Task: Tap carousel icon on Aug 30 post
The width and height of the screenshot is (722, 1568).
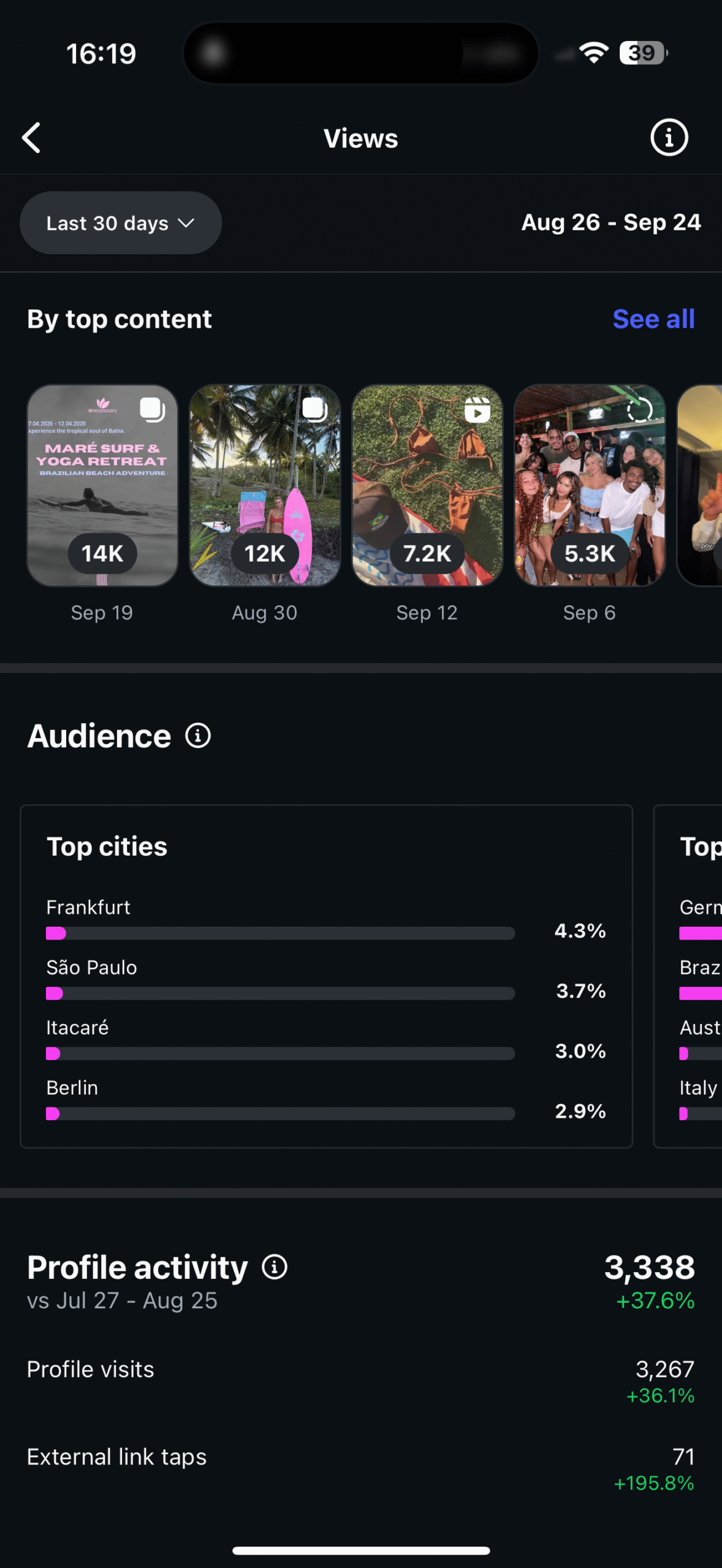Action: 314,409
